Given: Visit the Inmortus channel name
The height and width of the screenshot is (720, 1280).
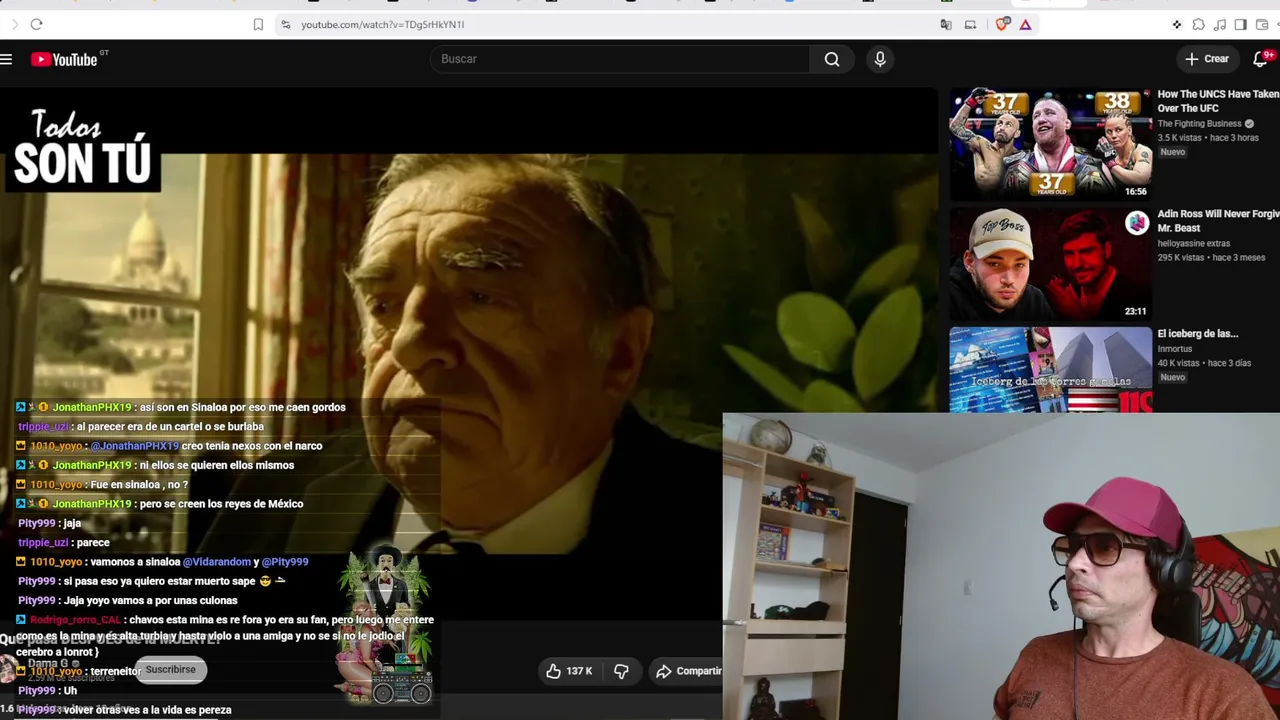Looking at the screenshot, I should tap(1175, 349).
